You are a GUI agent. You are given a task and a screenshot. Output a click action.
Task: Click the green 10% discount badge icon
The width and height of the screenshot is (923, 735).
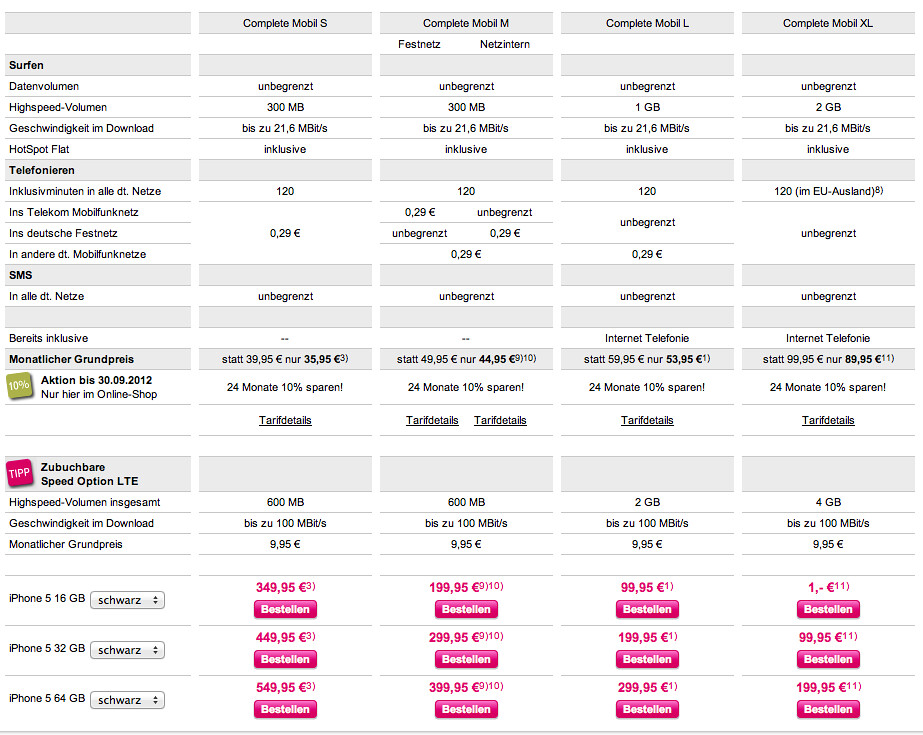click(x=19, y=386)
